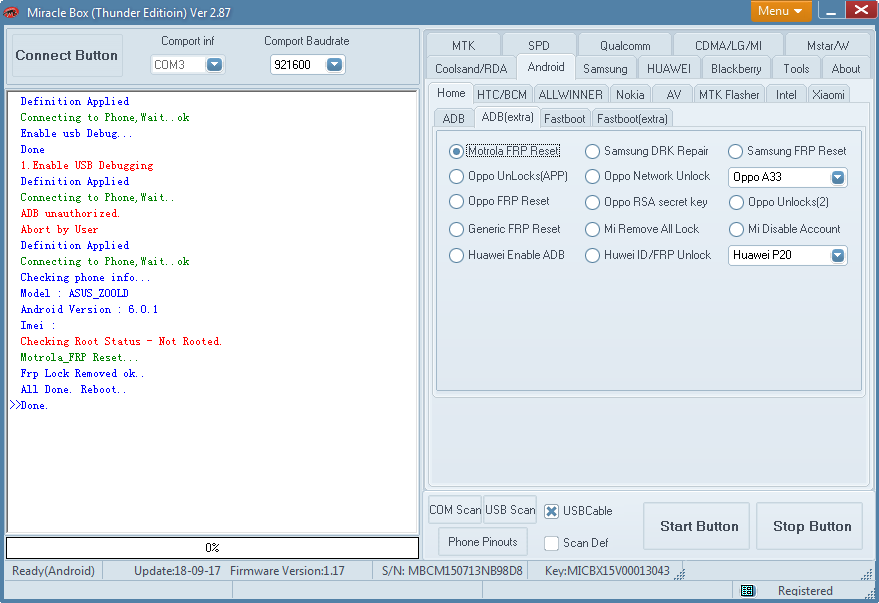Open the Phone Pinouts button
Screen dimensions: 879x603
click(x=483, y=542)
